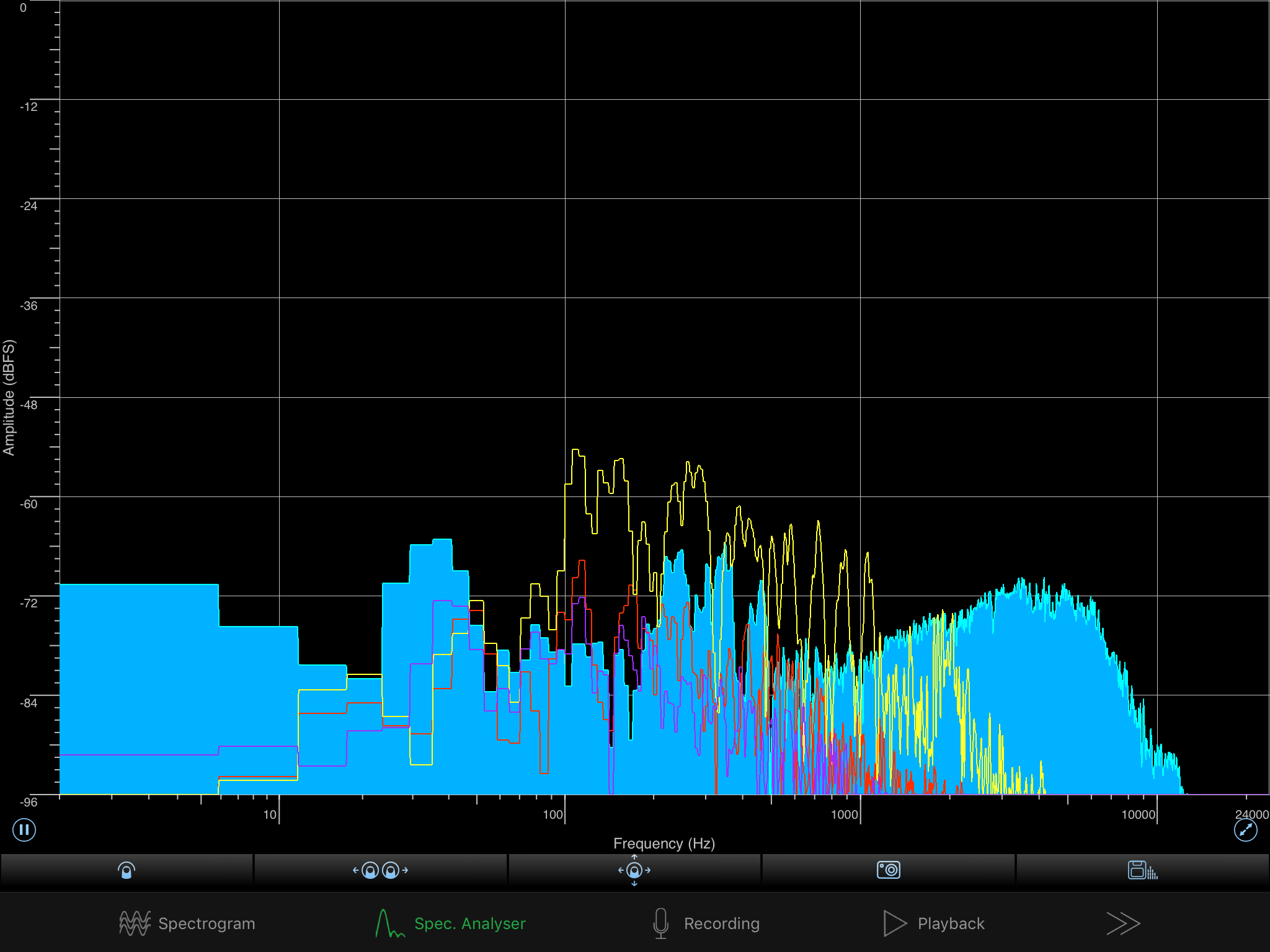Switch to the Spectrogram tab

point(187,923)
